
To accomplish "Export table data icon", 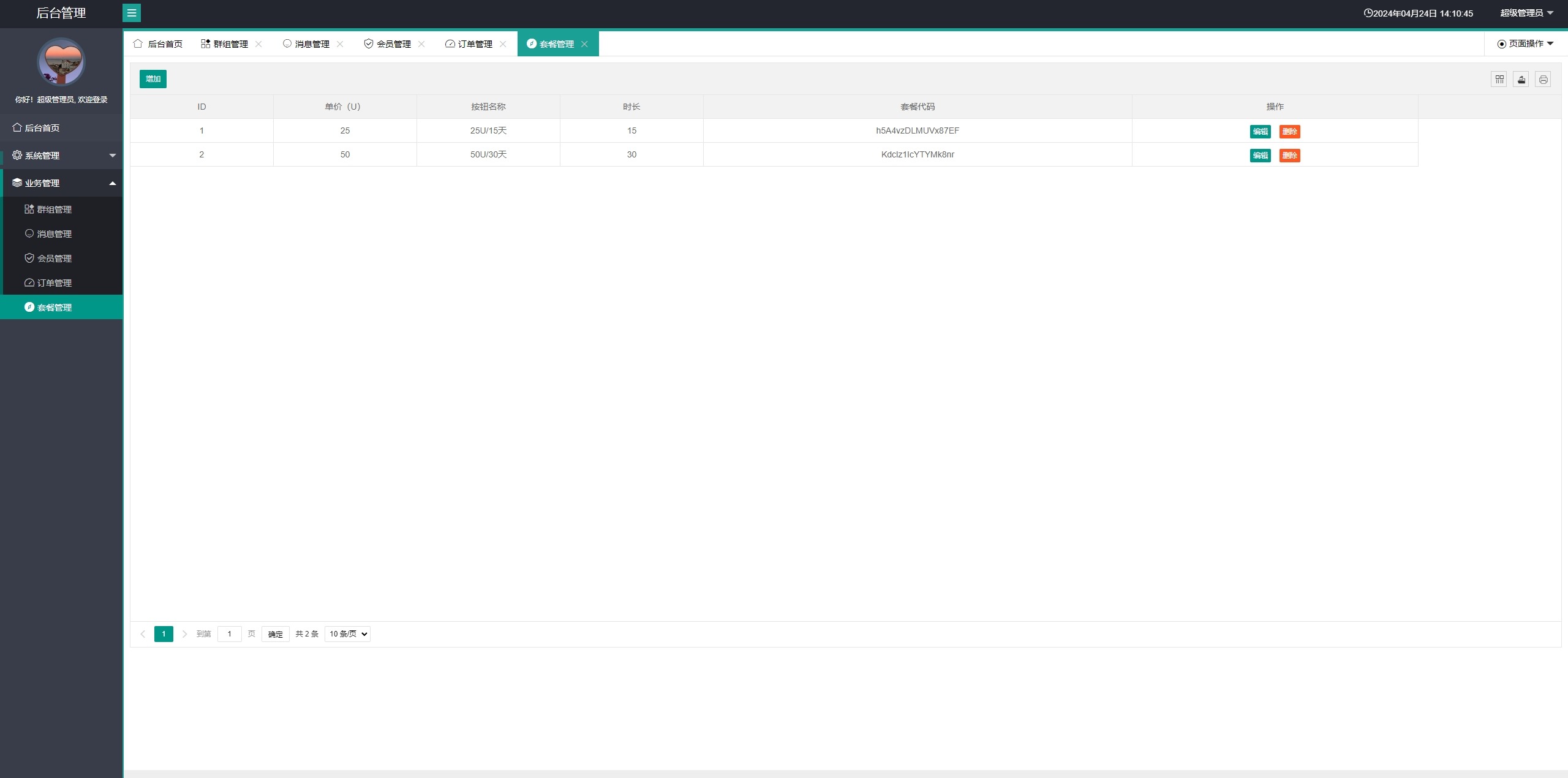I will 1521,79.
